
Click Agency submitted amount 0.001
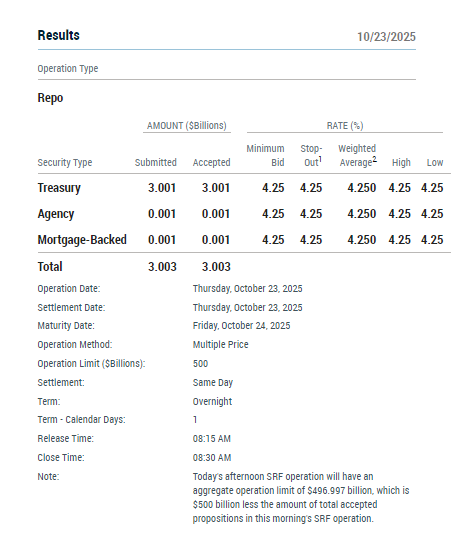(162, 214)
